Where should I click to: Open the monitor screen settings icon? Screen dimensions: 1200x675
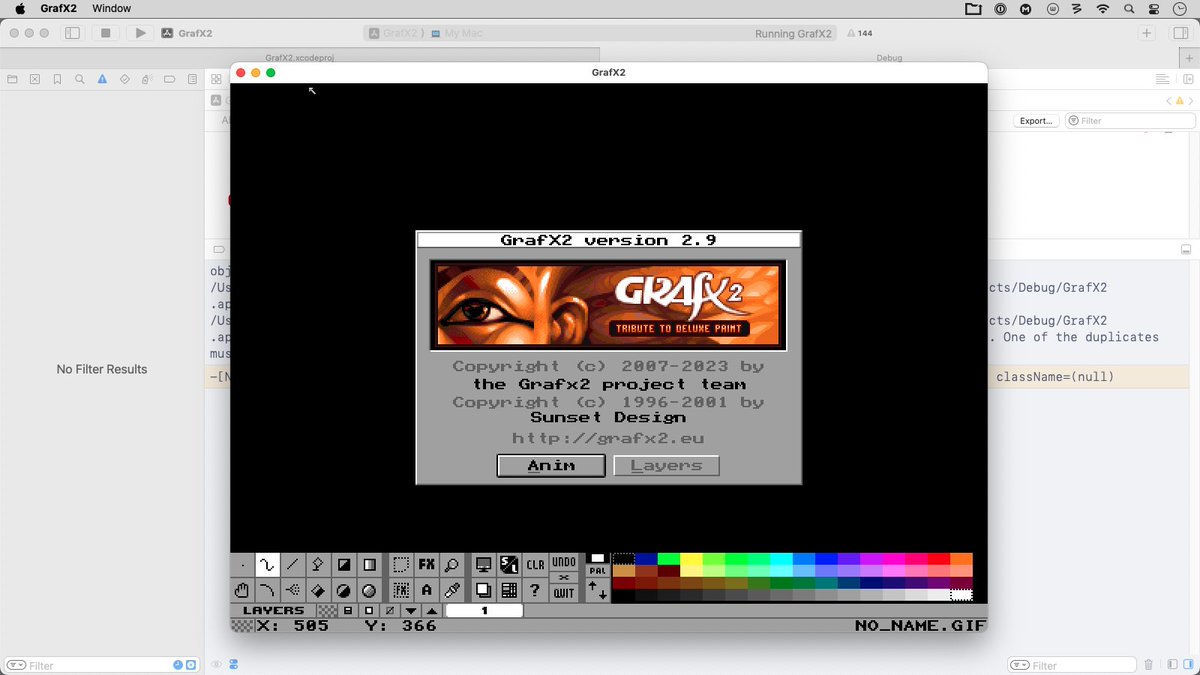(x=483, y=565)
